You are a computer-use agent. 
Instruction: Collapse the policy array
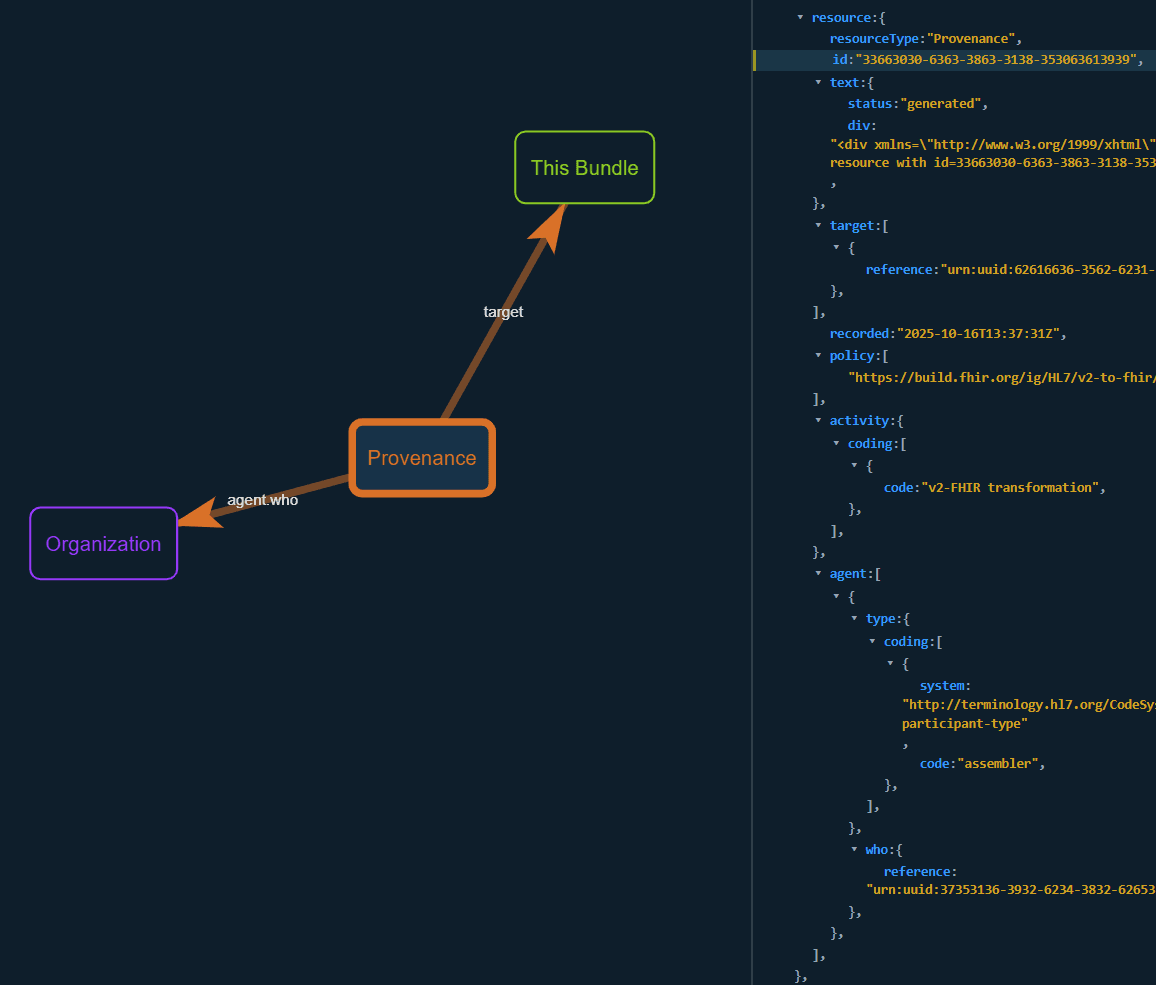818,355
